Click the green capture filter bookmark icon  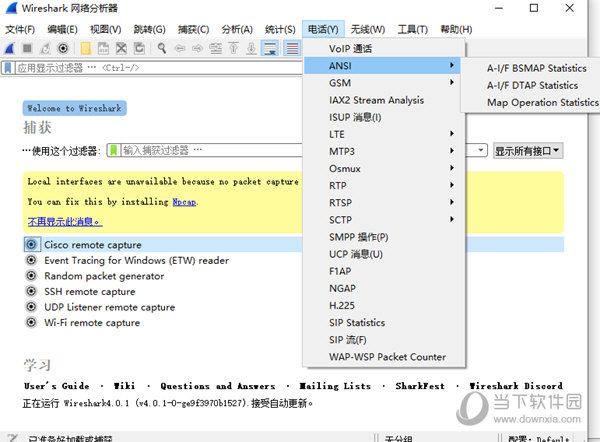(113, 150)
